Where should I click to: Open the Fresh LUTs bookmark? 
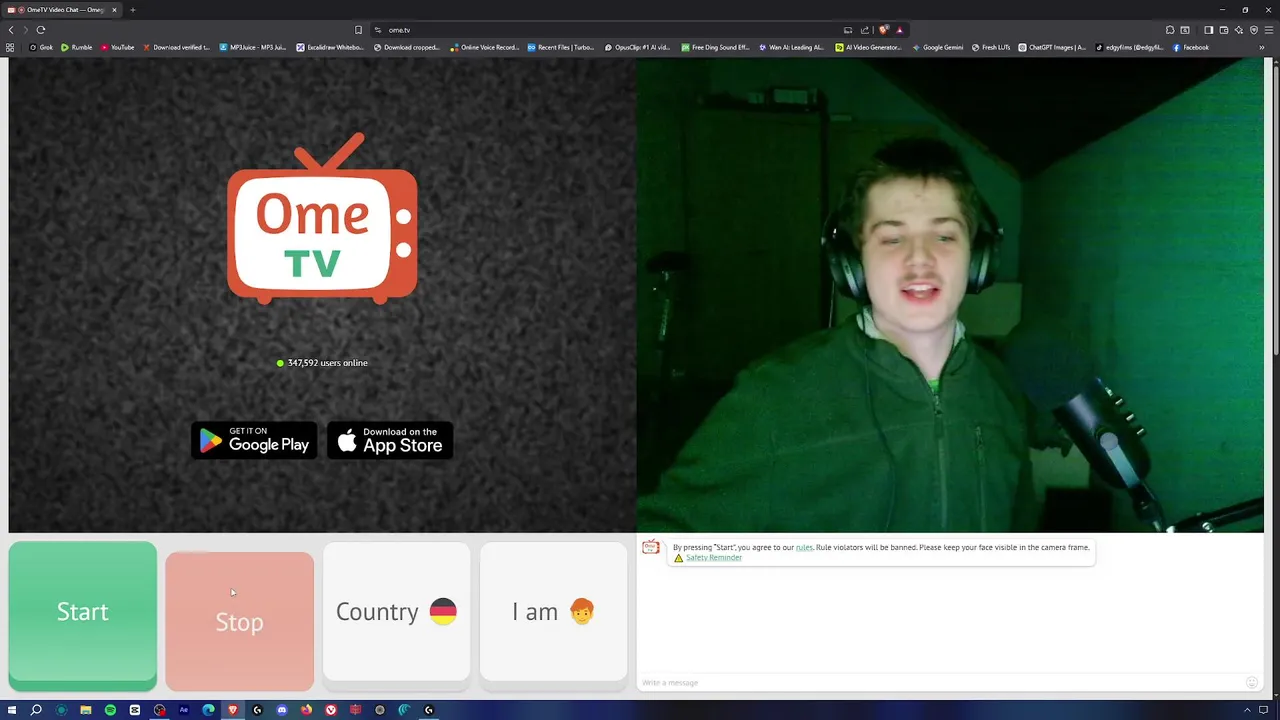pyautogui.click(x=991, y=47)
